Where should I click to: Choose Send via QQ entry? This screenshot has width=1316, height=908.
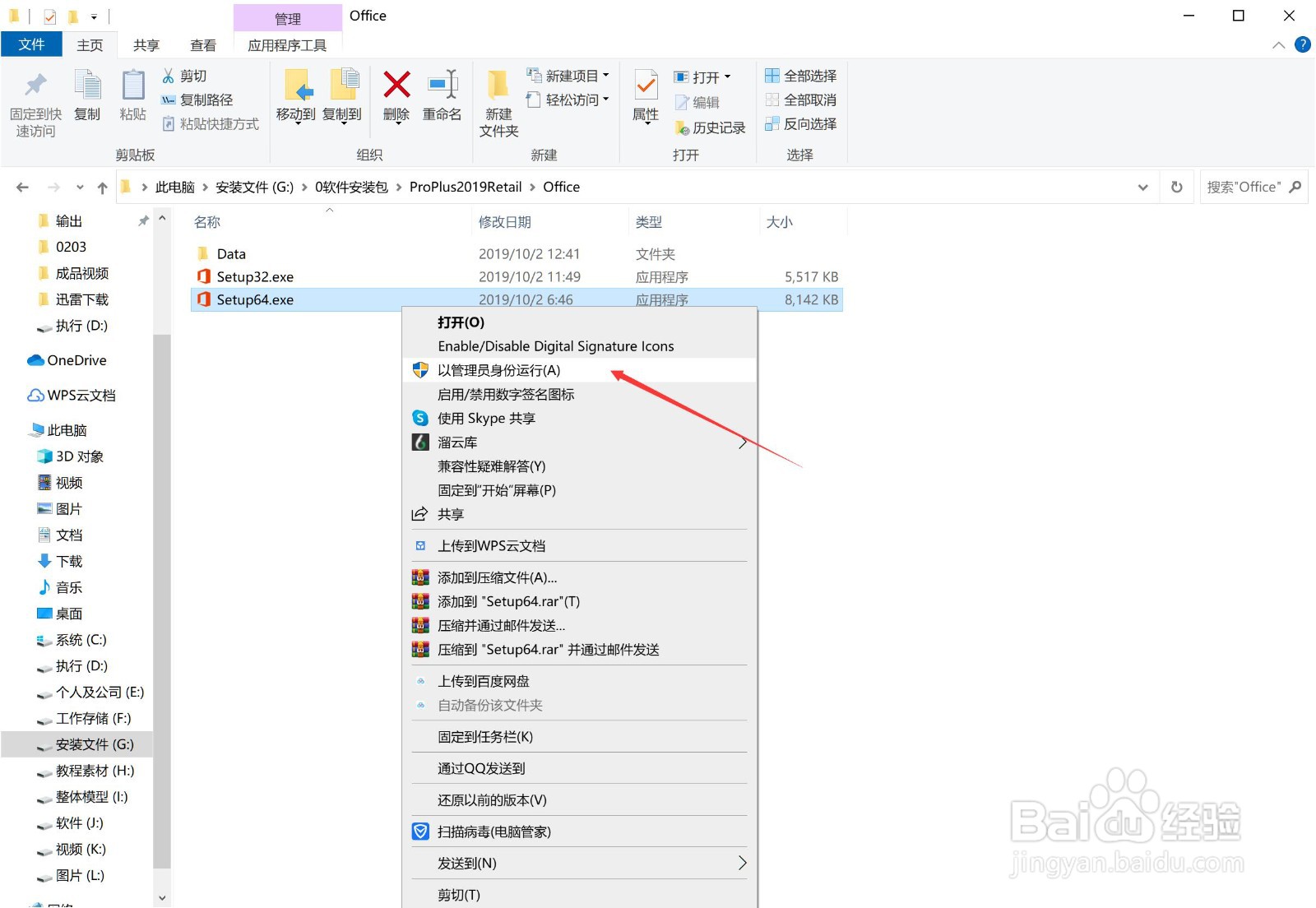[x=579, y=768]
